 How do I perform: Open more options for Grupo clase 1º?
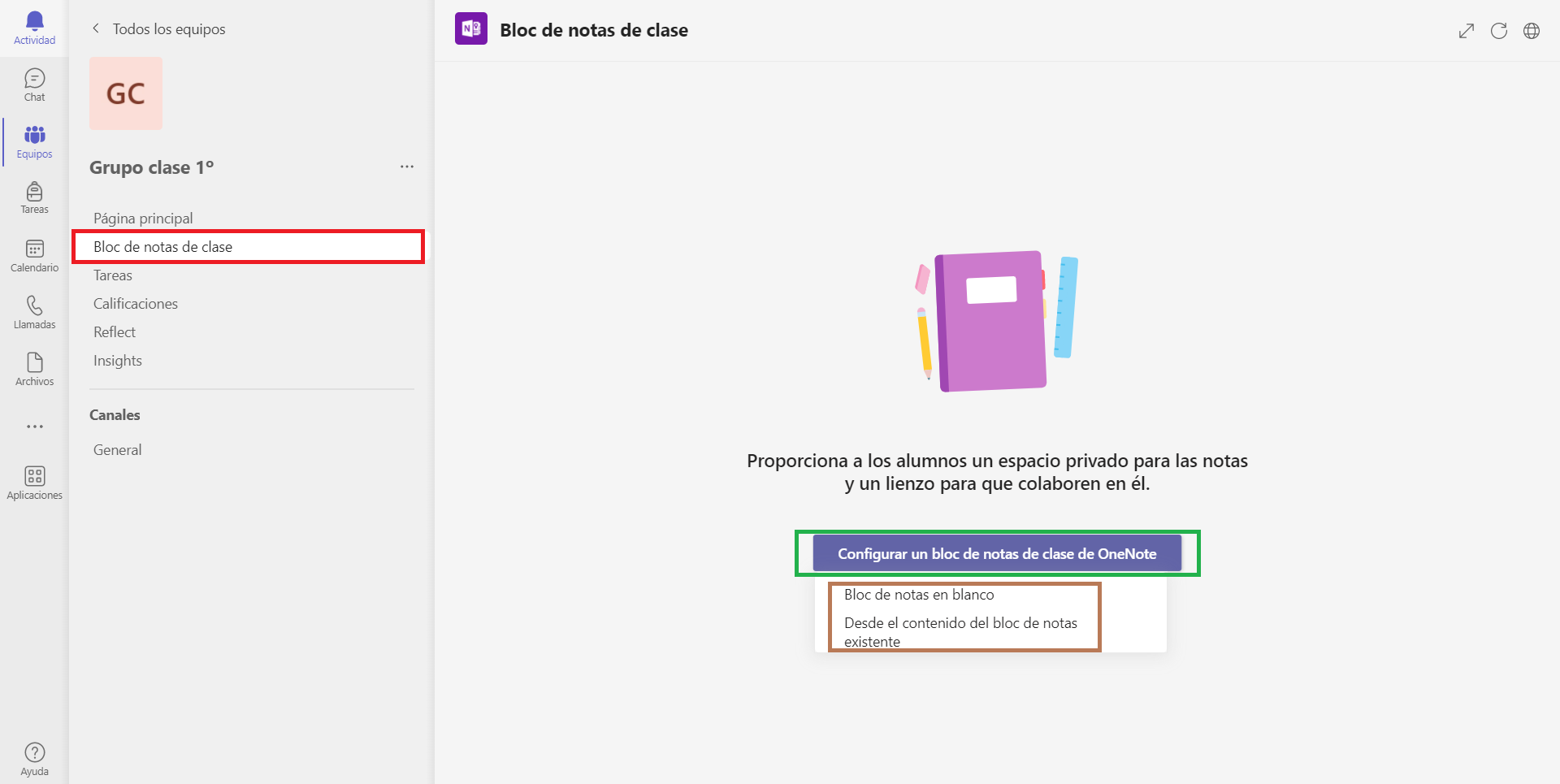pos(407,167)
